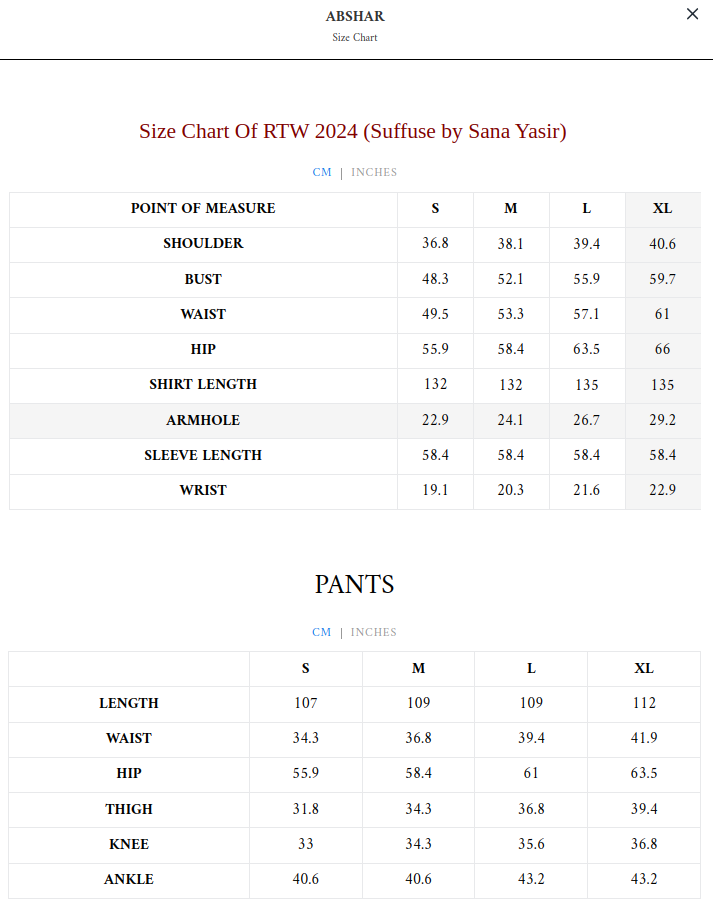The image size is (713, 913).
Task: Click the PANTS section heading
Action: point(355,585)
